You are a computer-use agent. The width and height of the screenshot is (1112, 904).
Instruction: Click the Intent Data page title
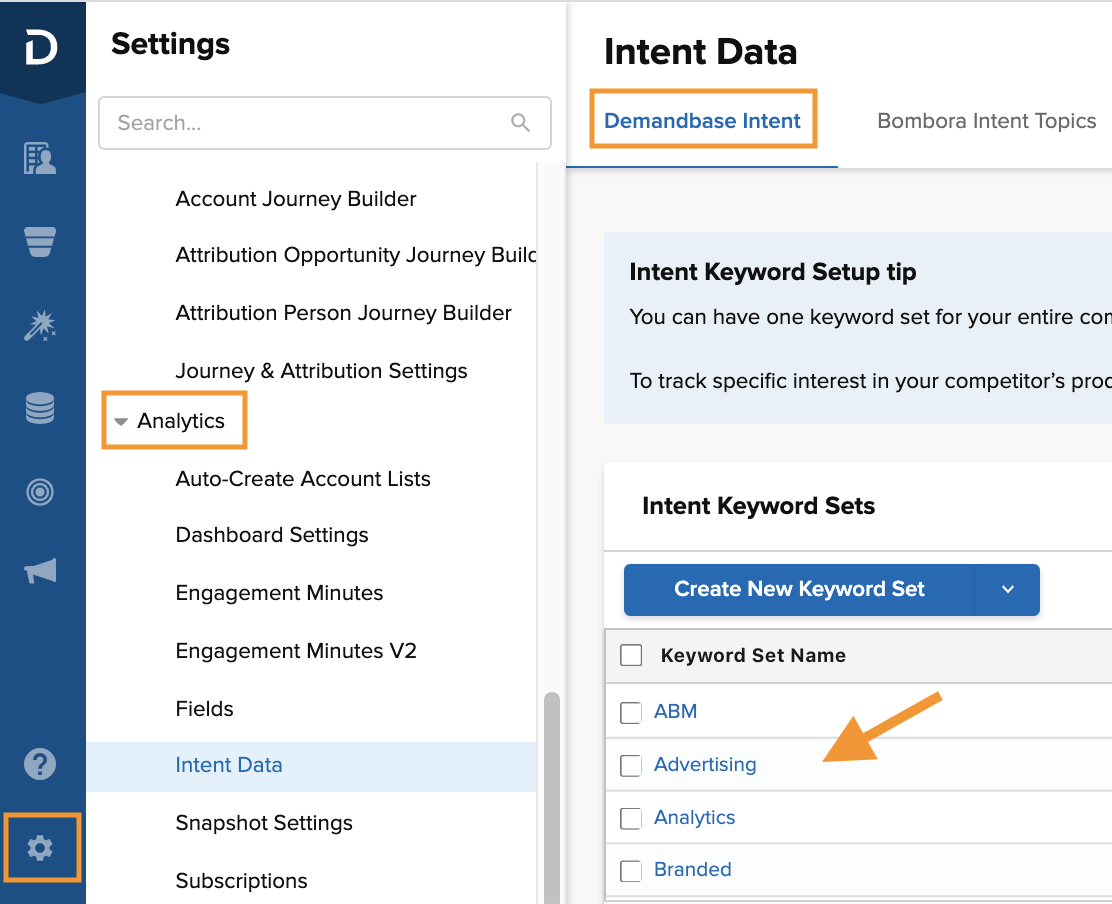(x=701, y=52)
